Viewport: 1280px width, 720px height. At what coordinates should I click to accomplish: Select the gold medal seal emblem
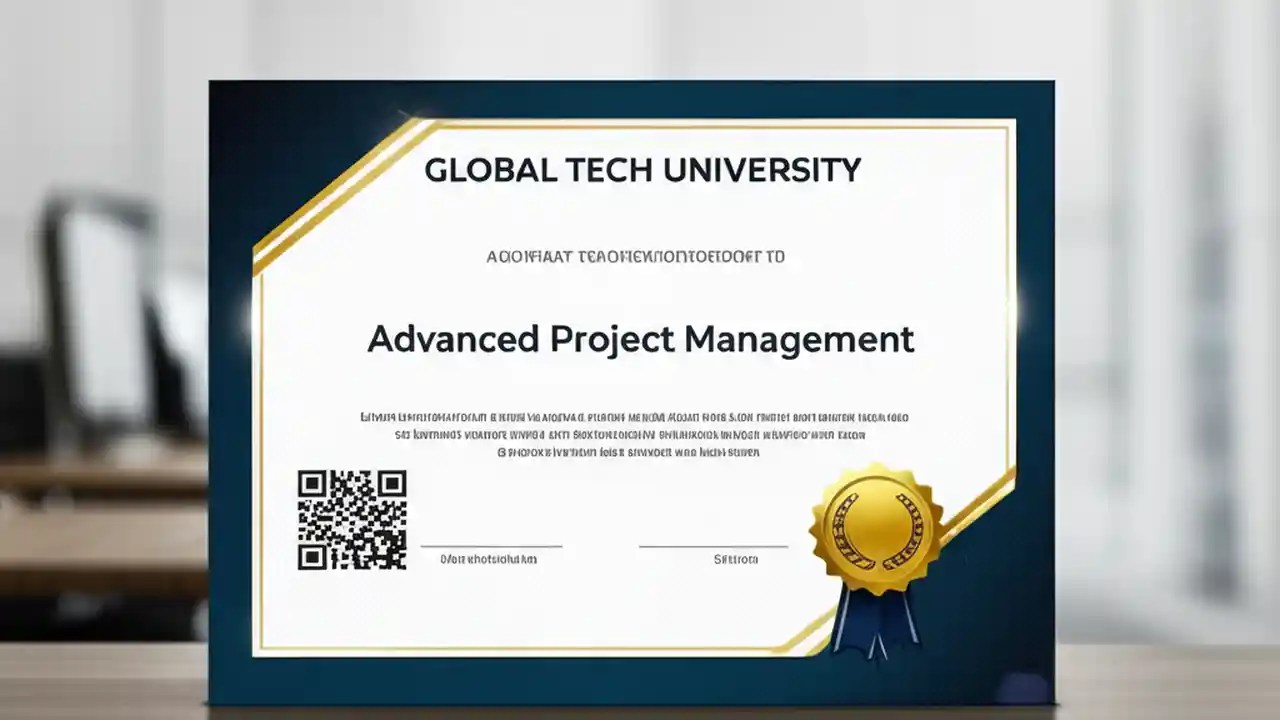pos(876,525)
